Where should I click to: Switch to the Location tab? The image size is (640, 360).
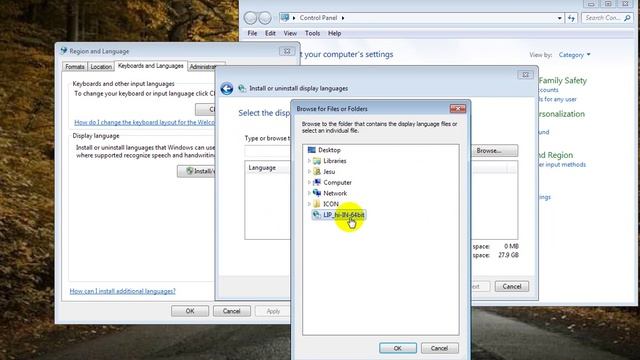[101, 67]
